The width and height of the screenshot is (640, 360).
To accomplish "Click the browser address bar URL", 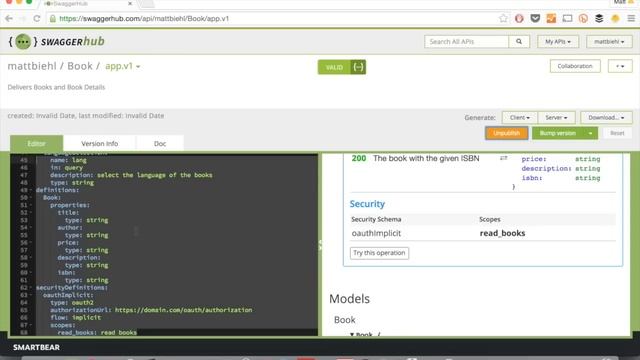I will (x=144, y=18).
